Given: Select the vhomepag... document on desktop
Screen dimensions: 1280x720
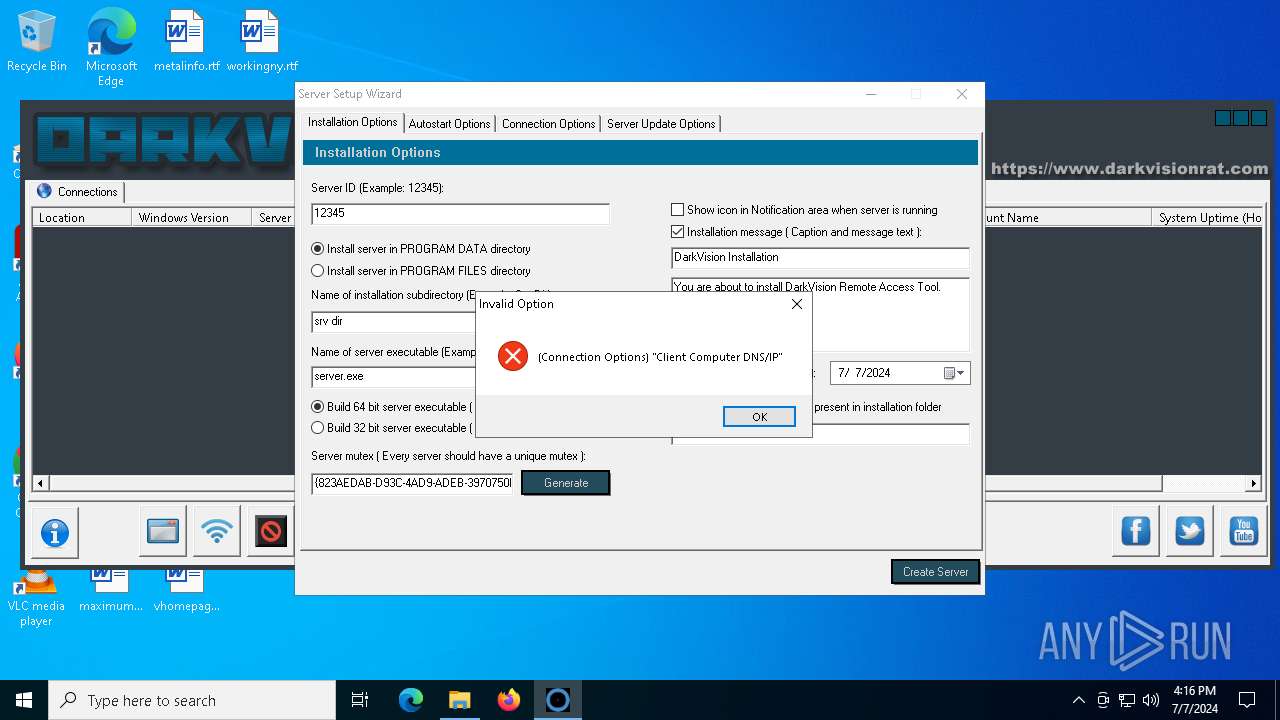Looking at the screenshot, I should tap(186, 590).
